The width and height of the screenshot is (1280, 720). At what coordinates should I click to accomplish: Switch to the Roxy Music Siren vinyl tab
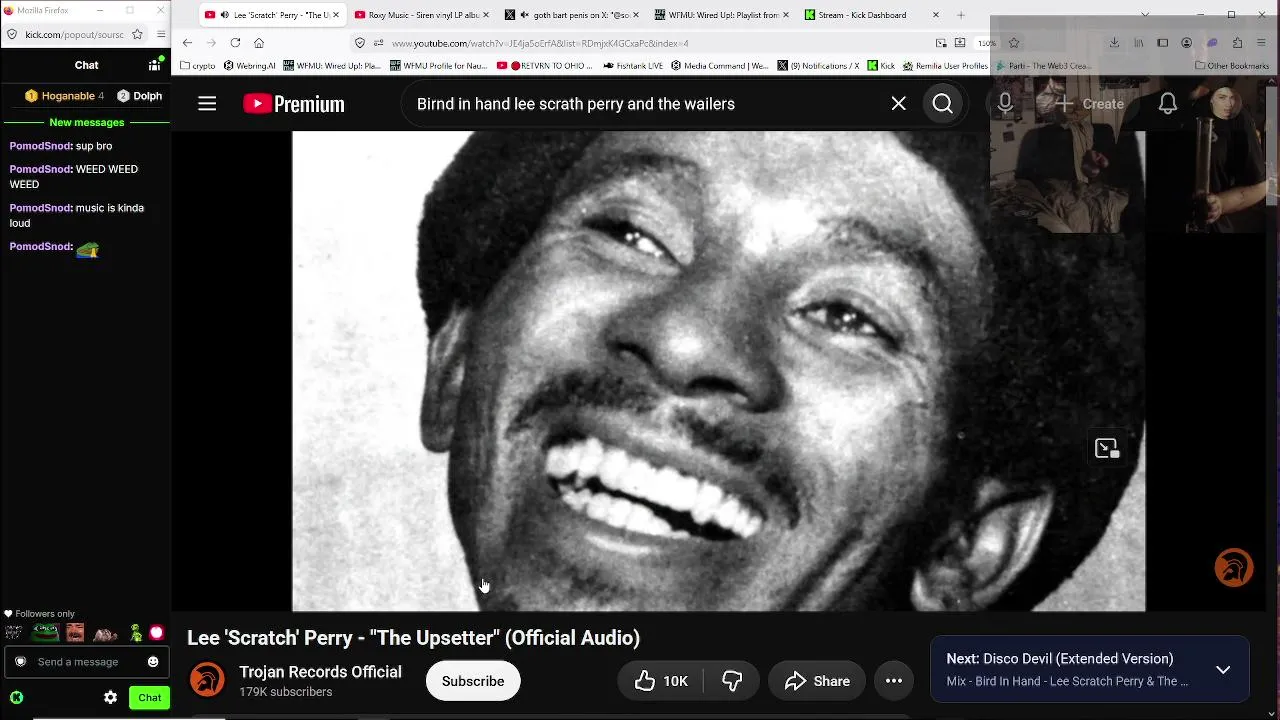pos(423,15)
